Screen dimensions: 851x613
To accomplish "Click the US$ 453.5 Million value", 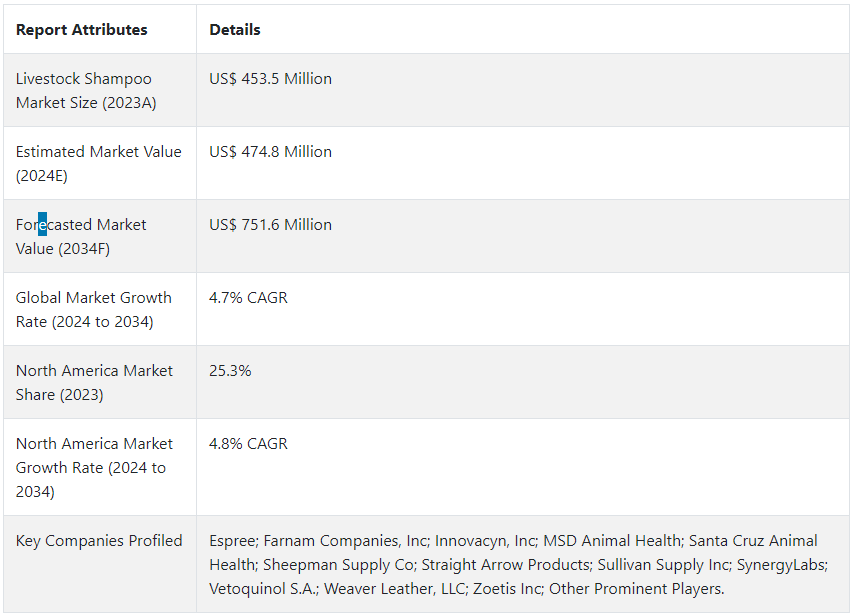I will coord(270,79).
